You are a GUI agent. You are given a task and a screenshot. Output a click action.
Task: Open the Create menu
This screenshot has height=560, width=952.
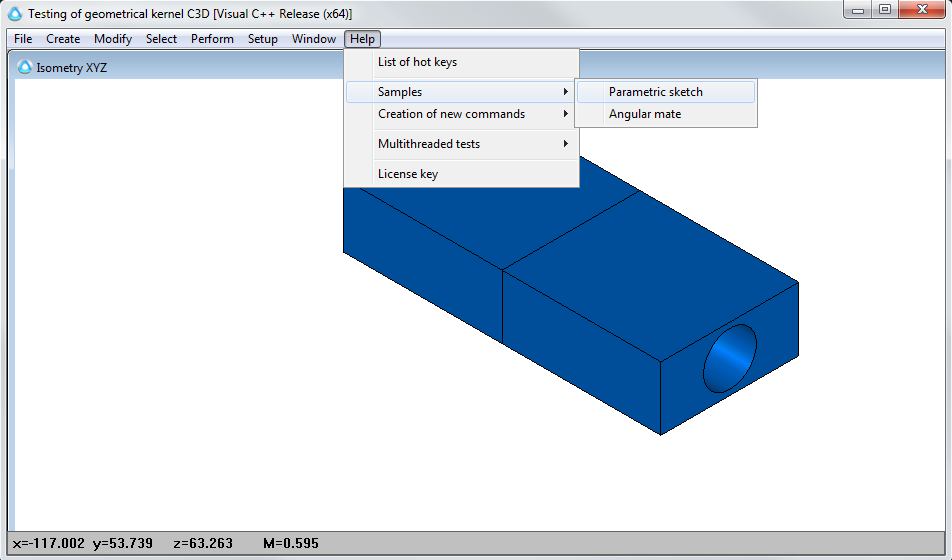tap(63, 39)
